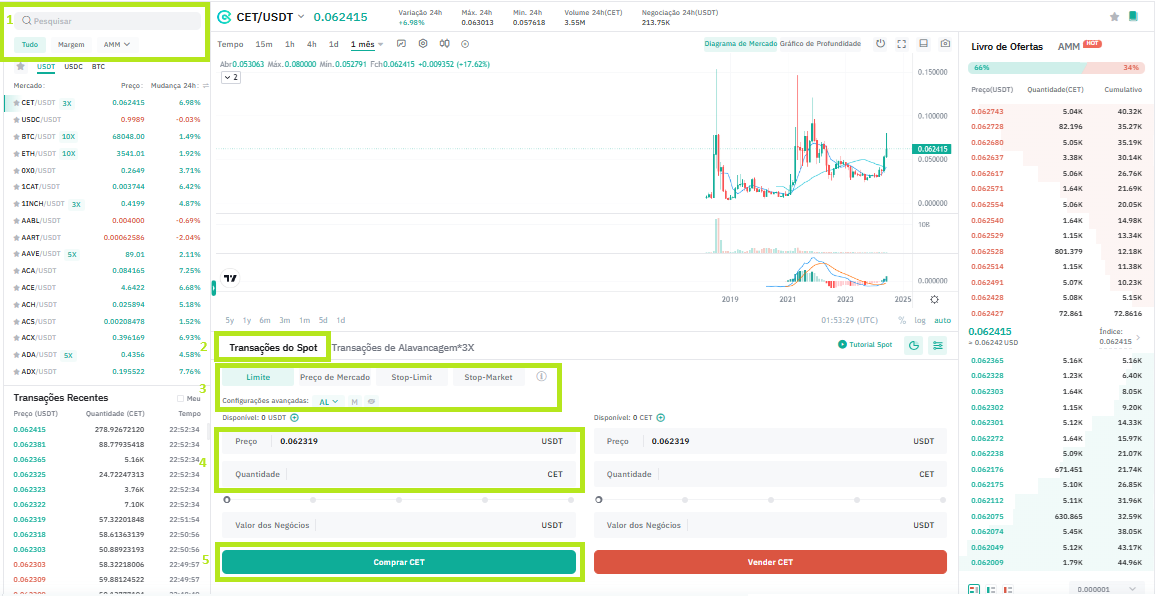Viewport: 1155px width, 597px height.
Task: Star the BTC/USDT market row
Action: [16, 136]
